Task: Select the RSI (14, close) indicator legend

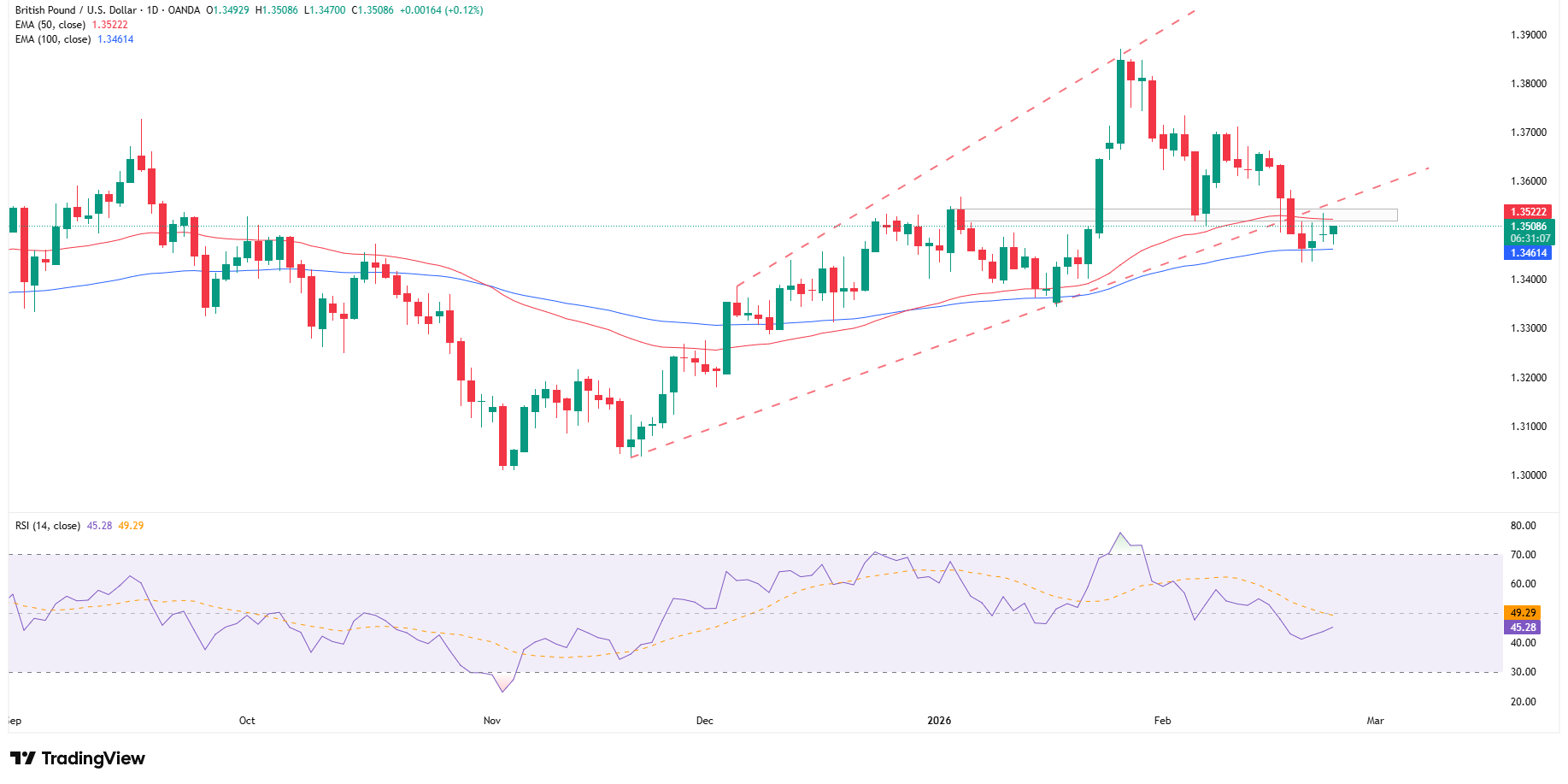Action: coord(48,526)
